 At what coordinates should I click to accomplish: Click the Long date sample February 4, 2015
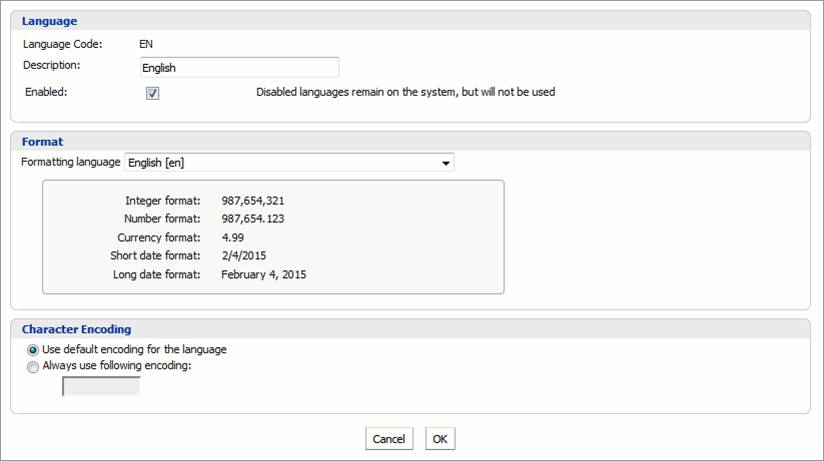[x=264, y=274]
